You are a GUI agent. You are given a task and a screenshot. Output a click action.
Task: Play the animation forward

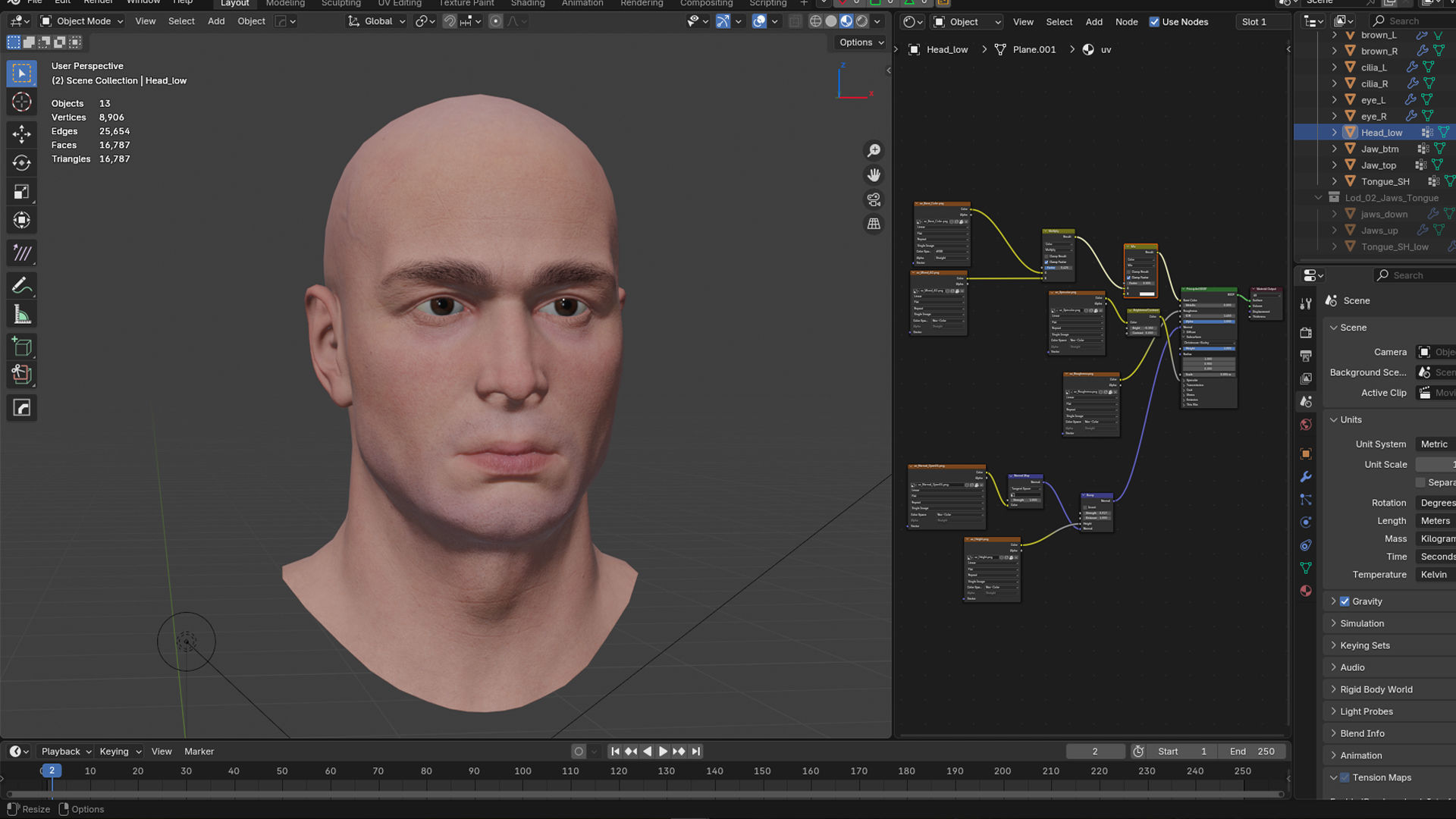663,752
